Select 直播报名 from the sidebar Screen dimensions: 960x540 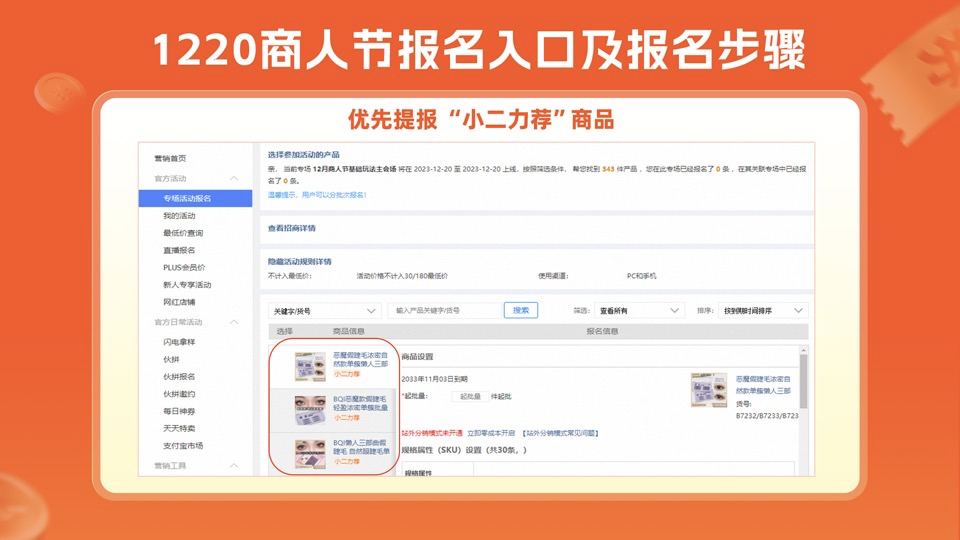(179, 250)
